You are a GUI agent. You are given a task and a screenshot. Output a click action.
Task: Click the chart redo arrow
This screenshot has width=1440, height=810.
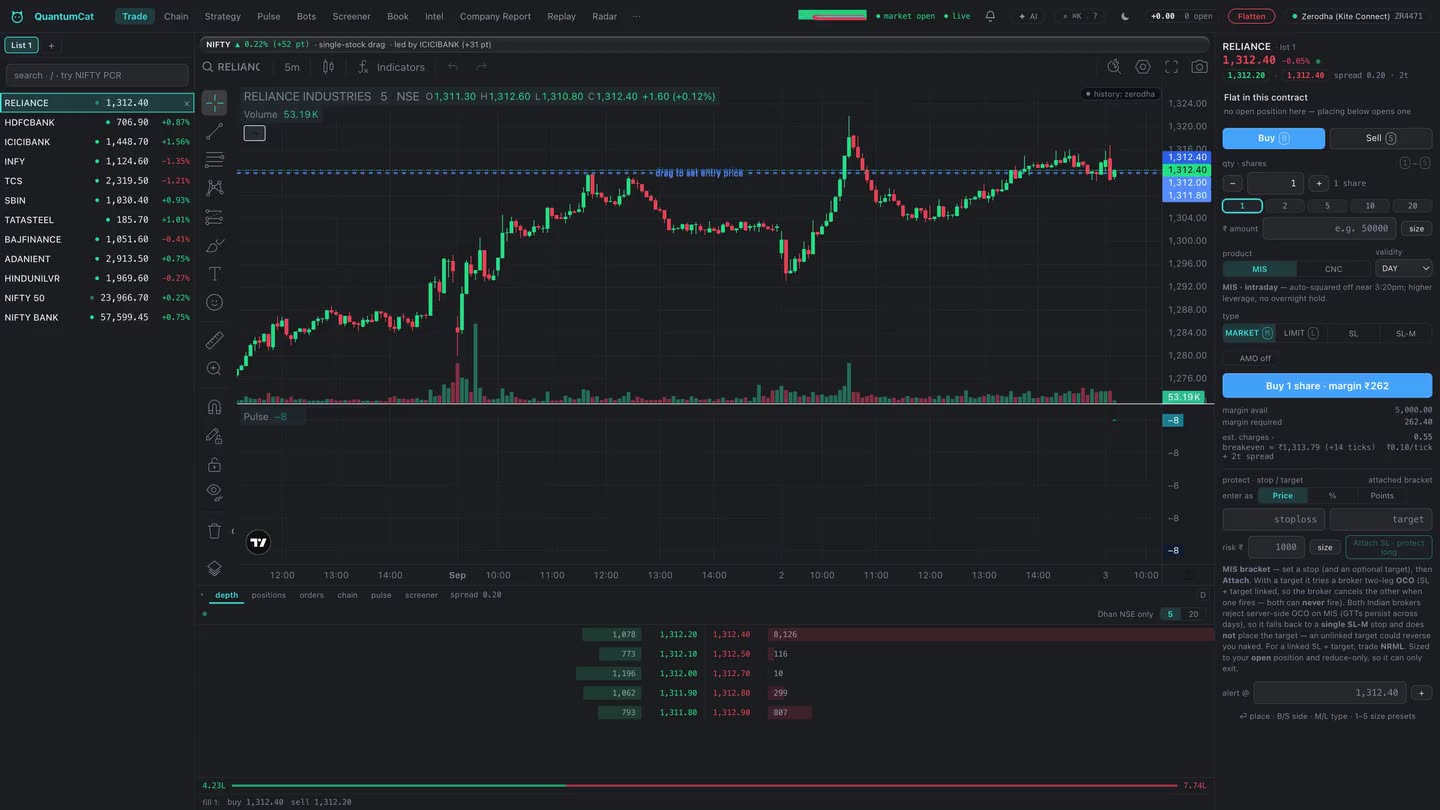[481, 67]
